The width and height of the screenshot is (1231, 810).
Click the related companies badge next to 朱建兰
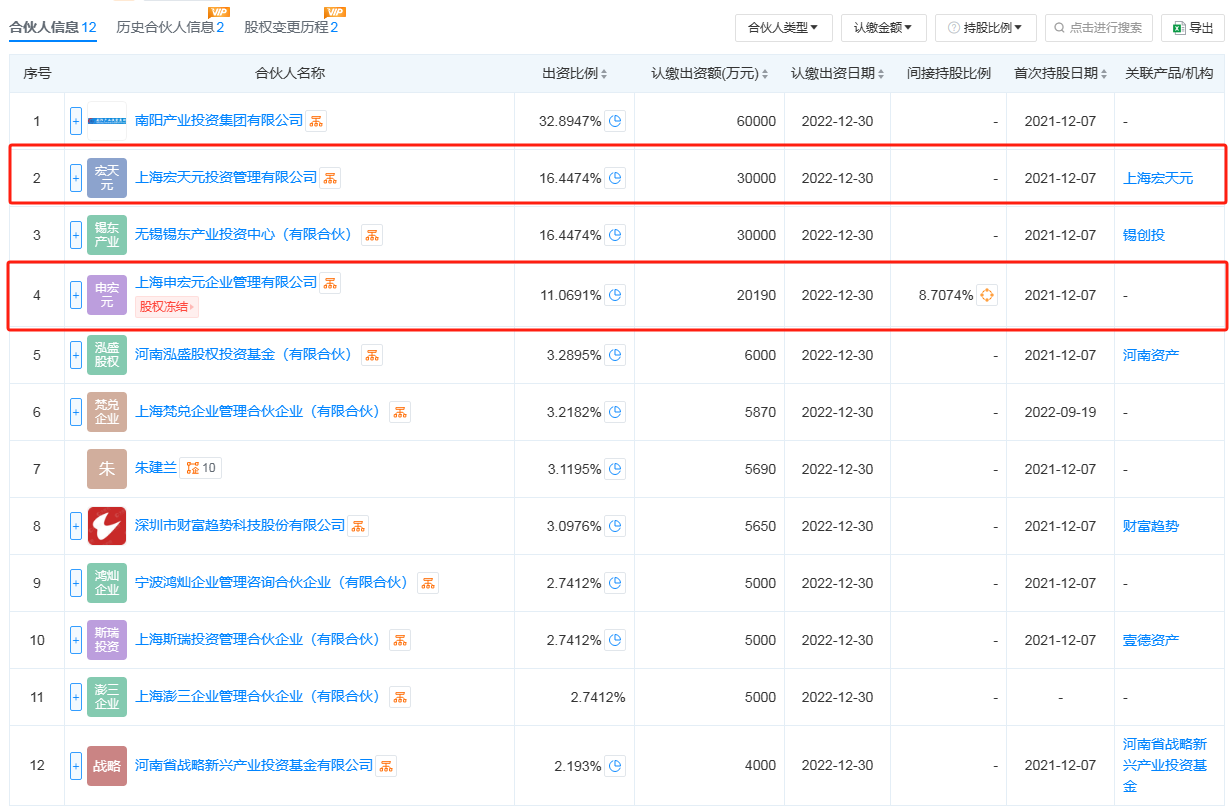coord(199,468)
